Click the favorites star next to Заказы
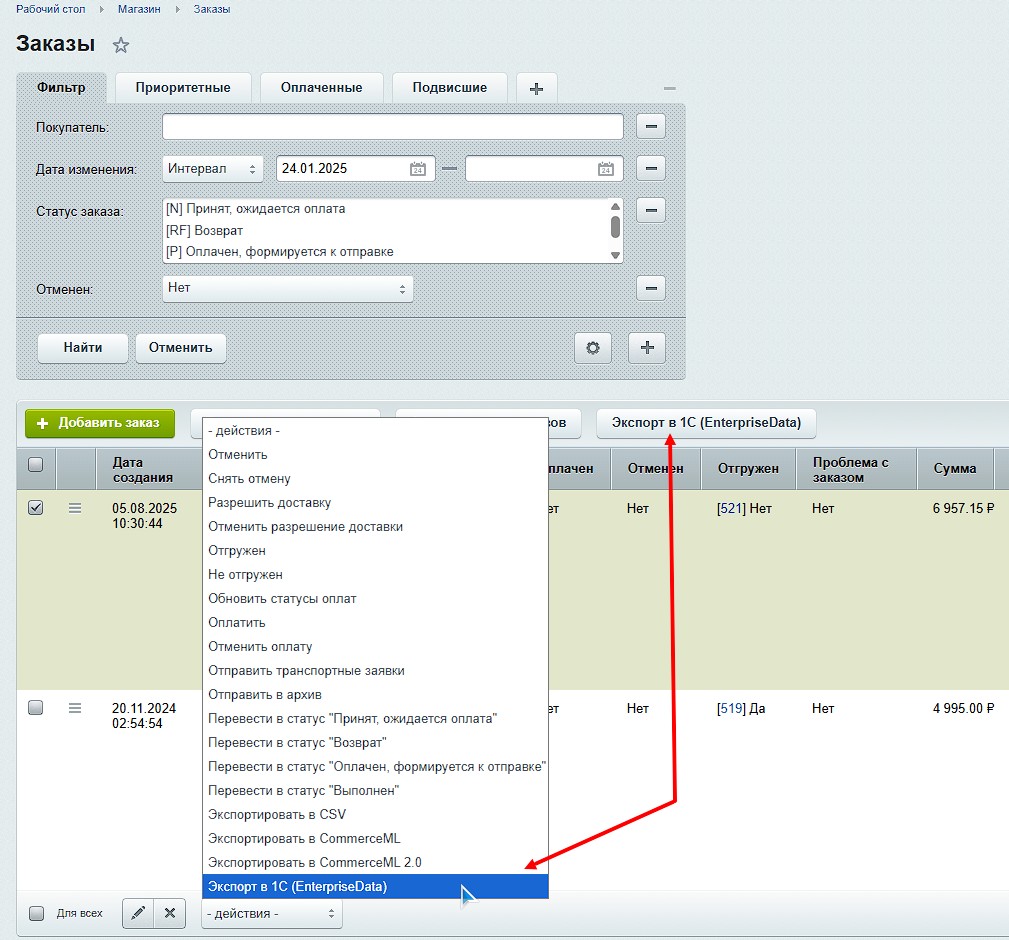 pos(121,45)
